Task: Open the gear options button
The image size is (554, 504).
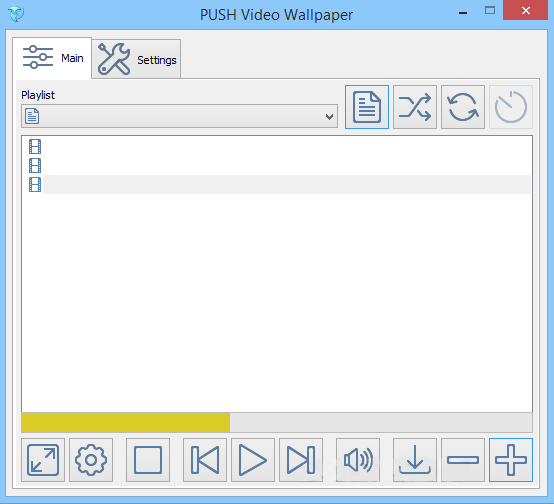Action: pyautogui.click(x=91, y=460)
